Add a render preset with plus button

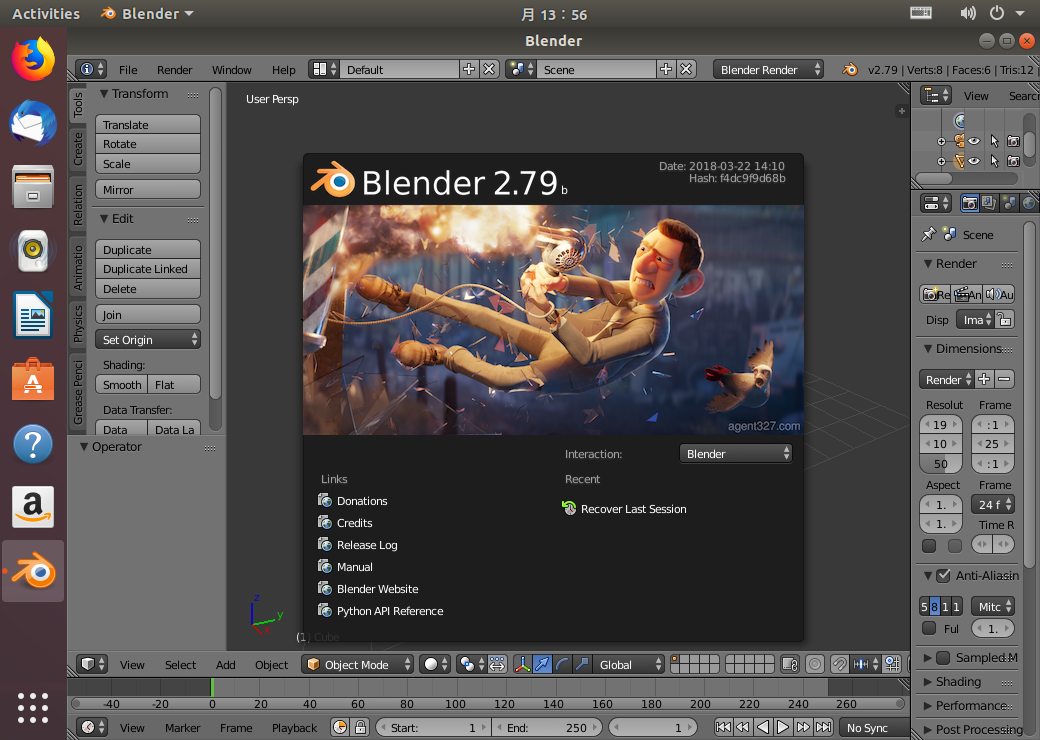coord(984,379)
